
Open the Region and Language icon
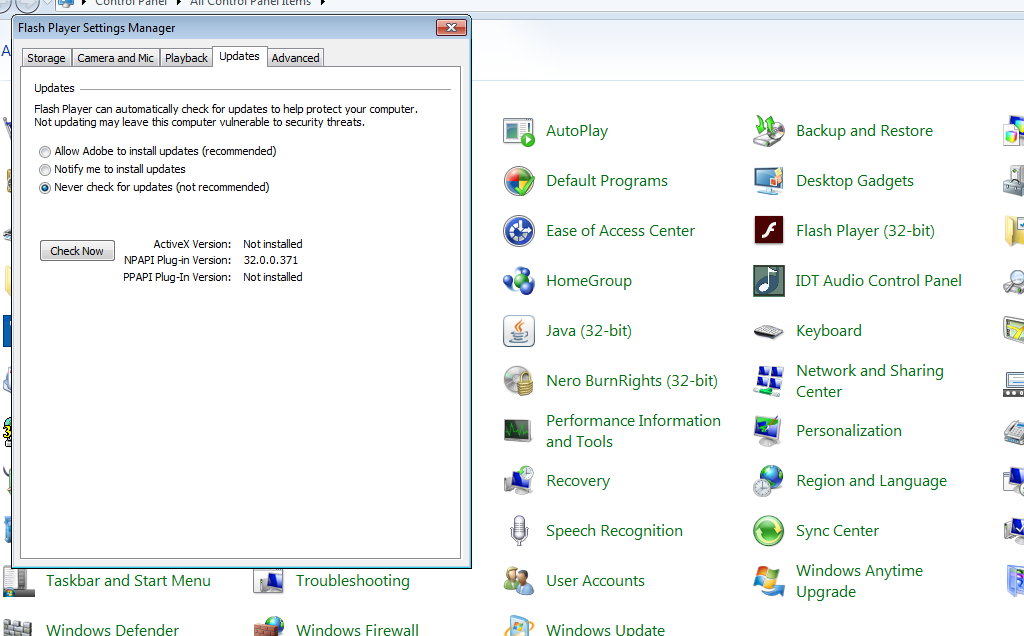click(x=769, y=481)
